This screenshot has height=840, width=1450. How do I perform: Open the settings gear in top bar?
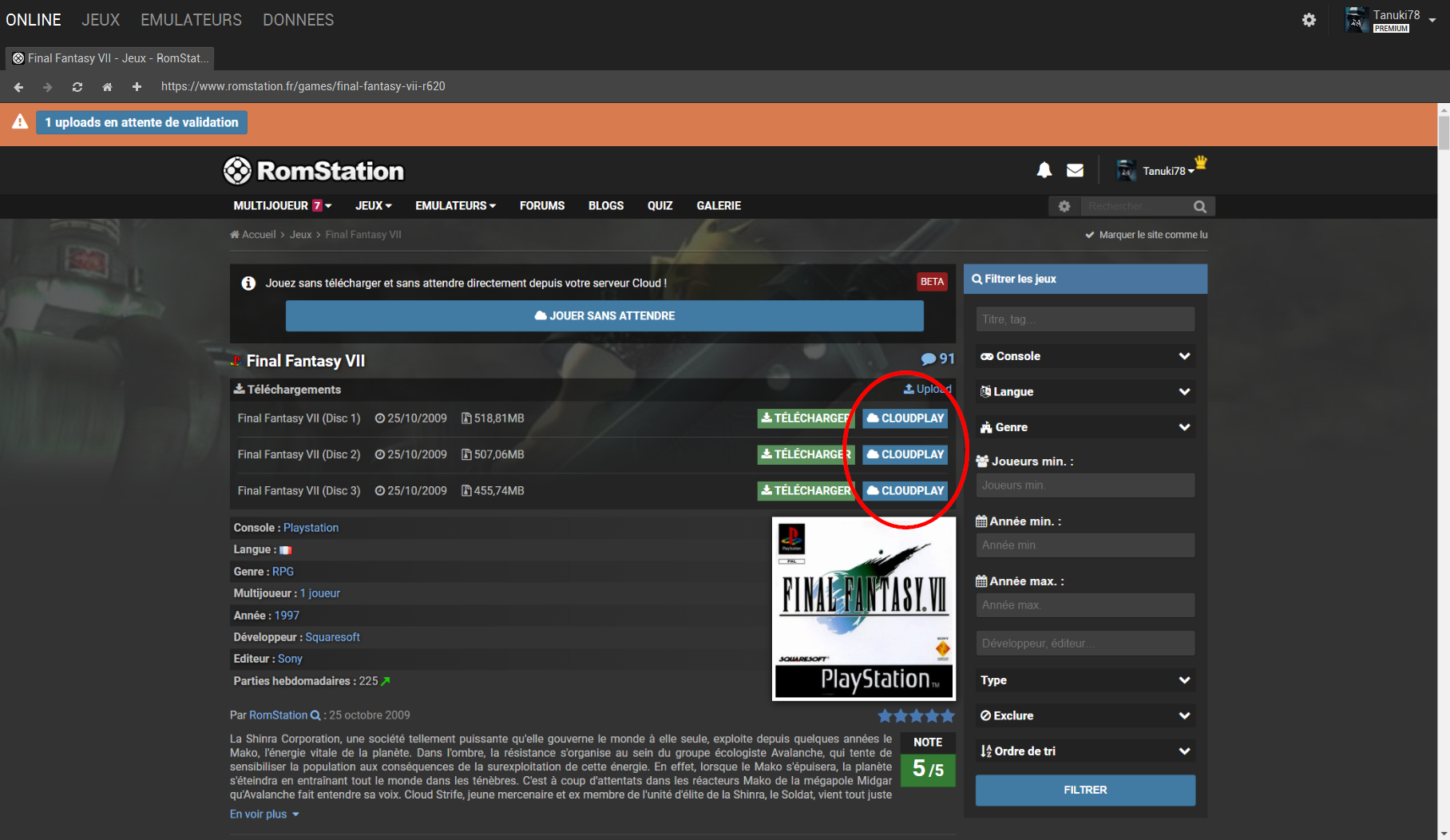[1309, 20]
